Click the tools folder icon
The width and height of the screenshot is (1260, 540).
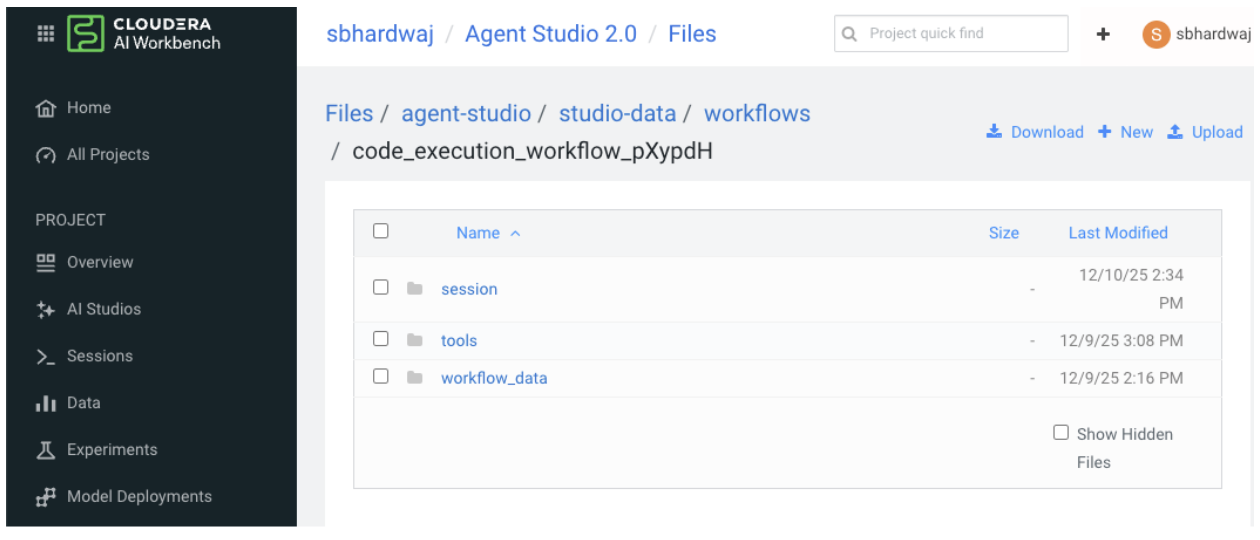pos(415,340)
